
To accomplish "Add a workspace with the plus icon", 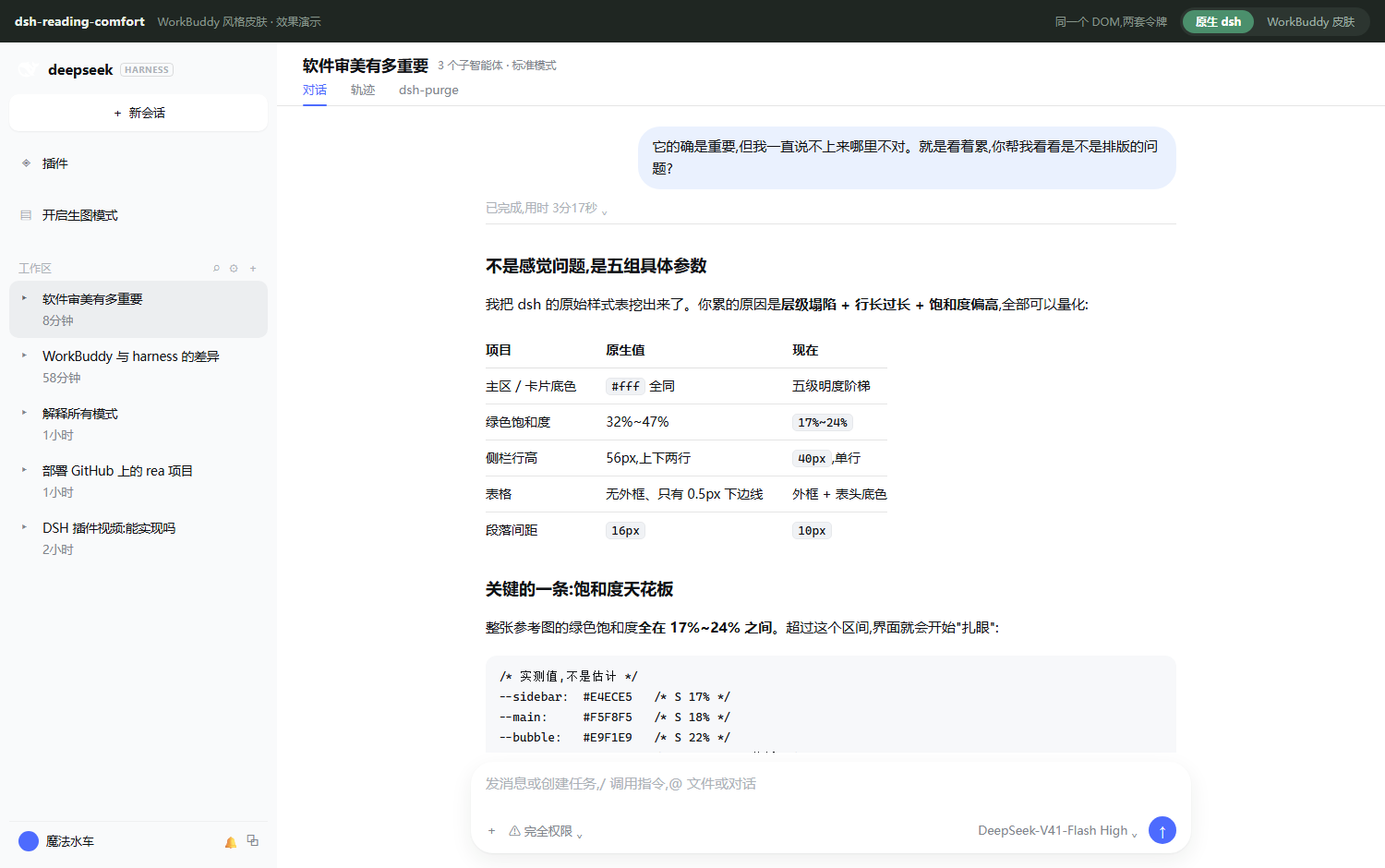I will click(x=253, y=269).
